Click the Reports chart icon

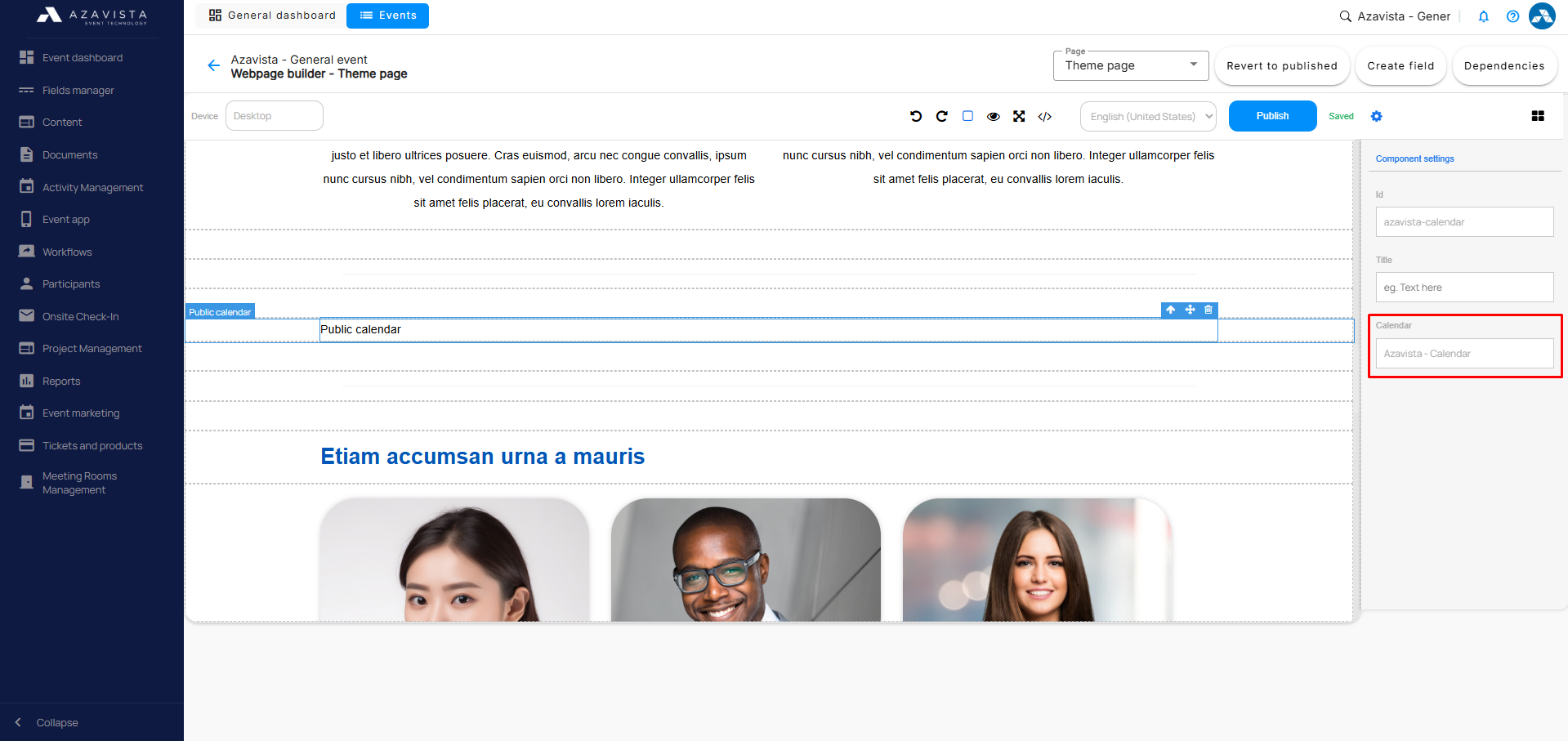pyautogui.click(x=26, y=381)
